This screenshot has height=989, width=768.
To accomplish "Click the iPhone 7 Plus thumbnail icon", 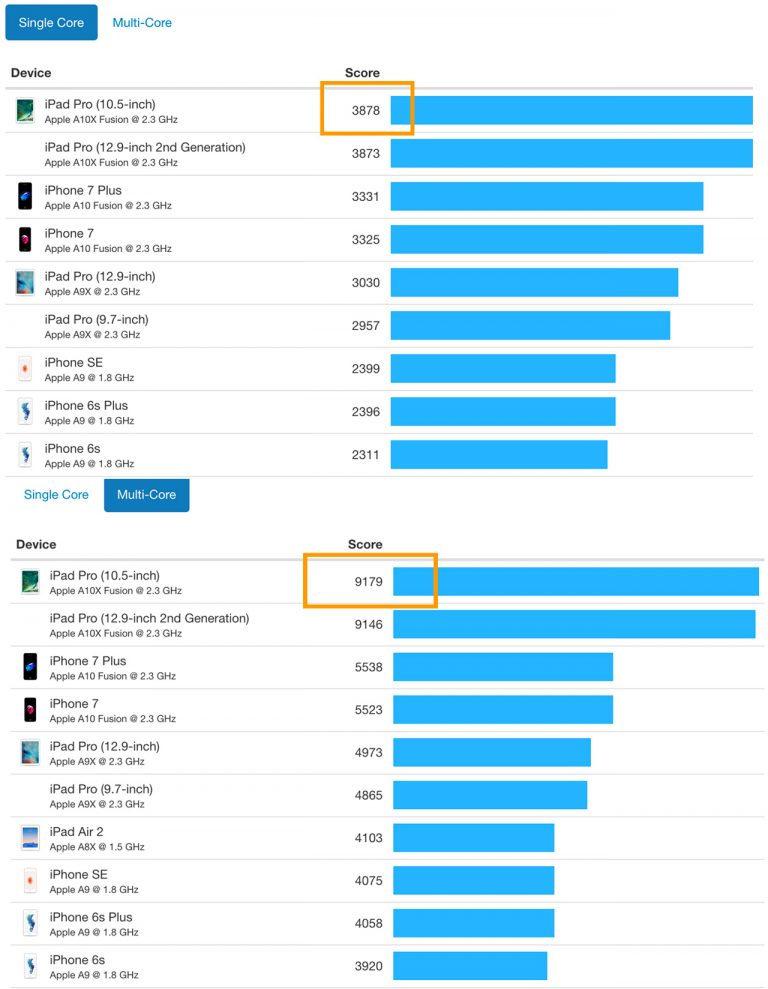I will (x=24, y=196).
